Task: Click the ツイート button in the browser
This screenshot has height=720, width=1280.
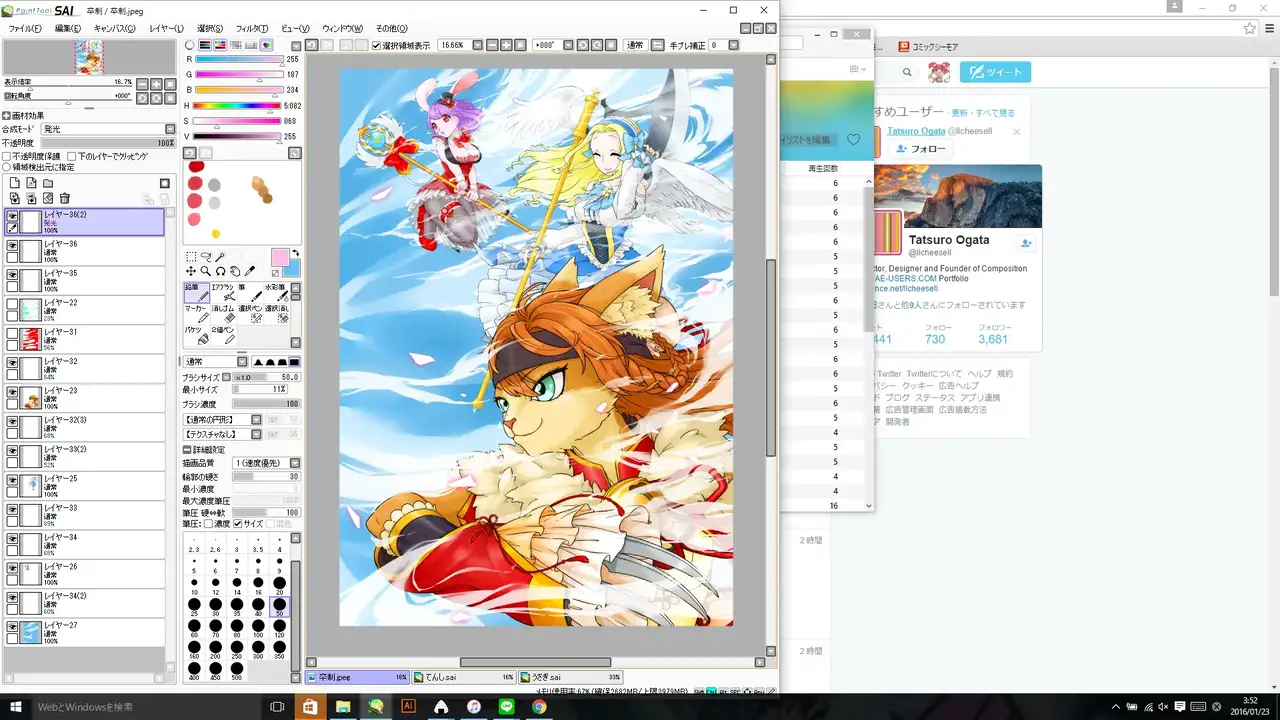Action: pos(995,72)
